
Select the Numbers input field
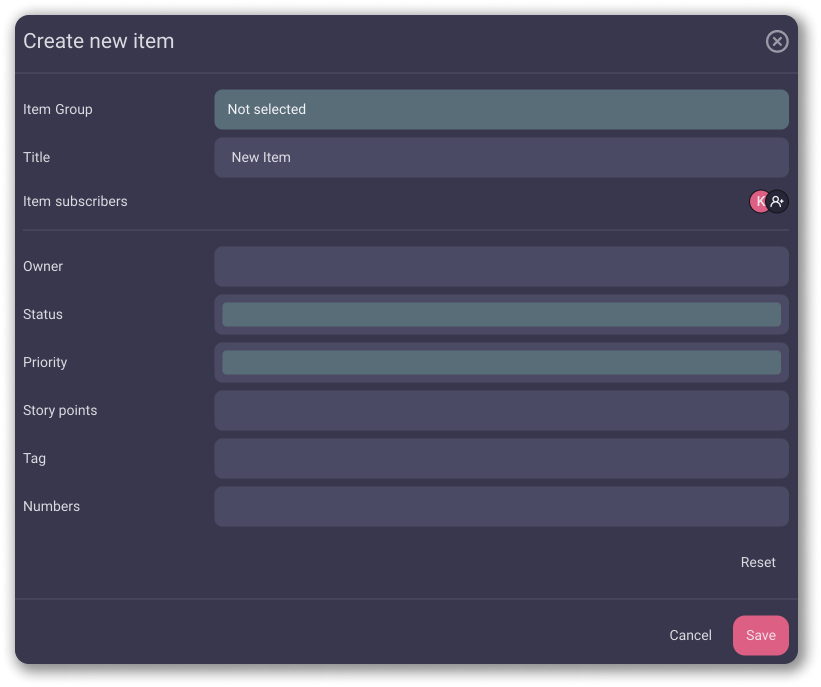[x=501, y=507]
